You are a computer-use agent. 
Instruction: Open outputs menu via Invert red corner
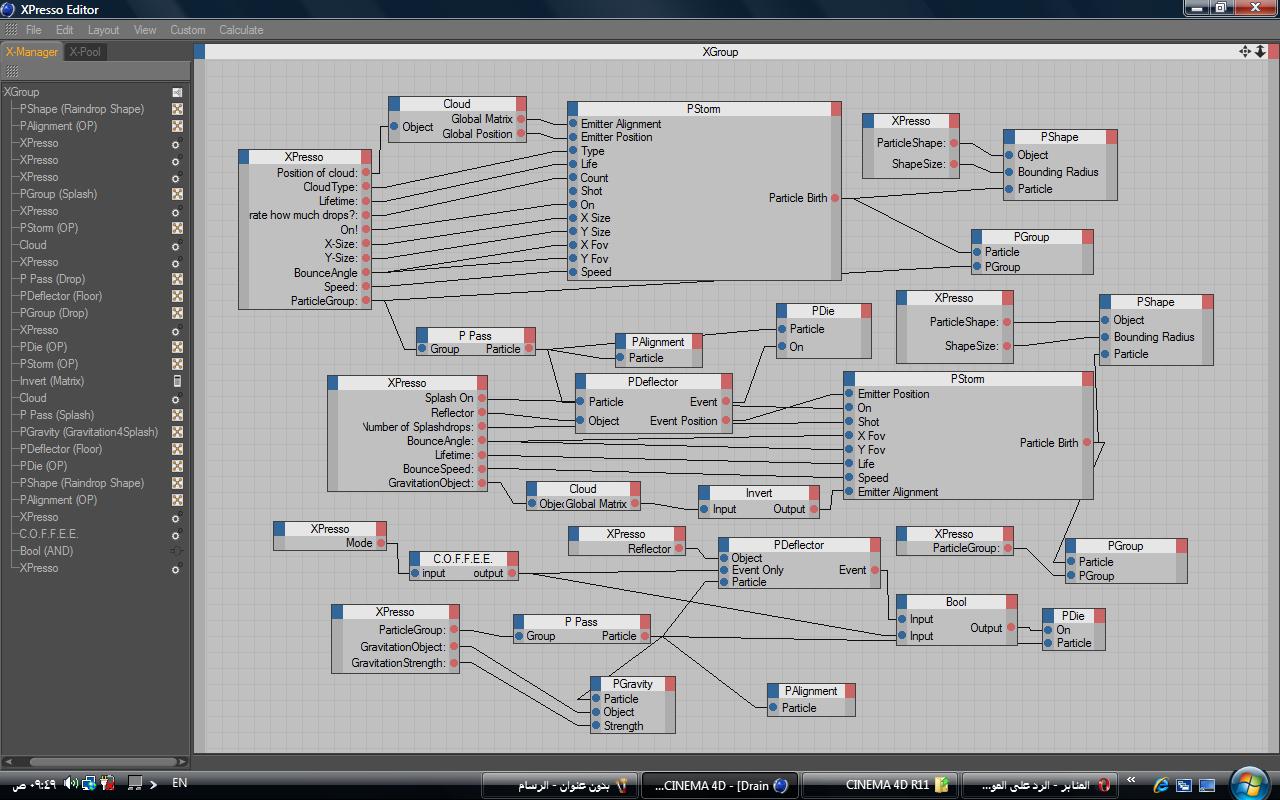pyautogui.click(x=814, y=493)
